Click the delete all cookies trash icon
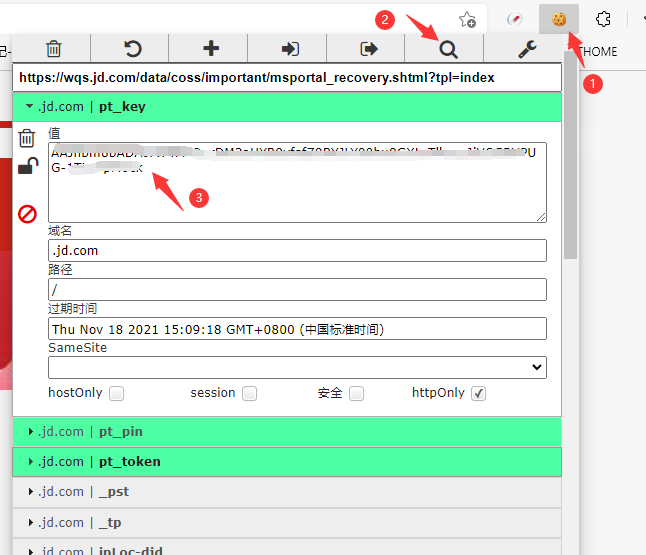The image size is (646, 555). click(54, 49)
